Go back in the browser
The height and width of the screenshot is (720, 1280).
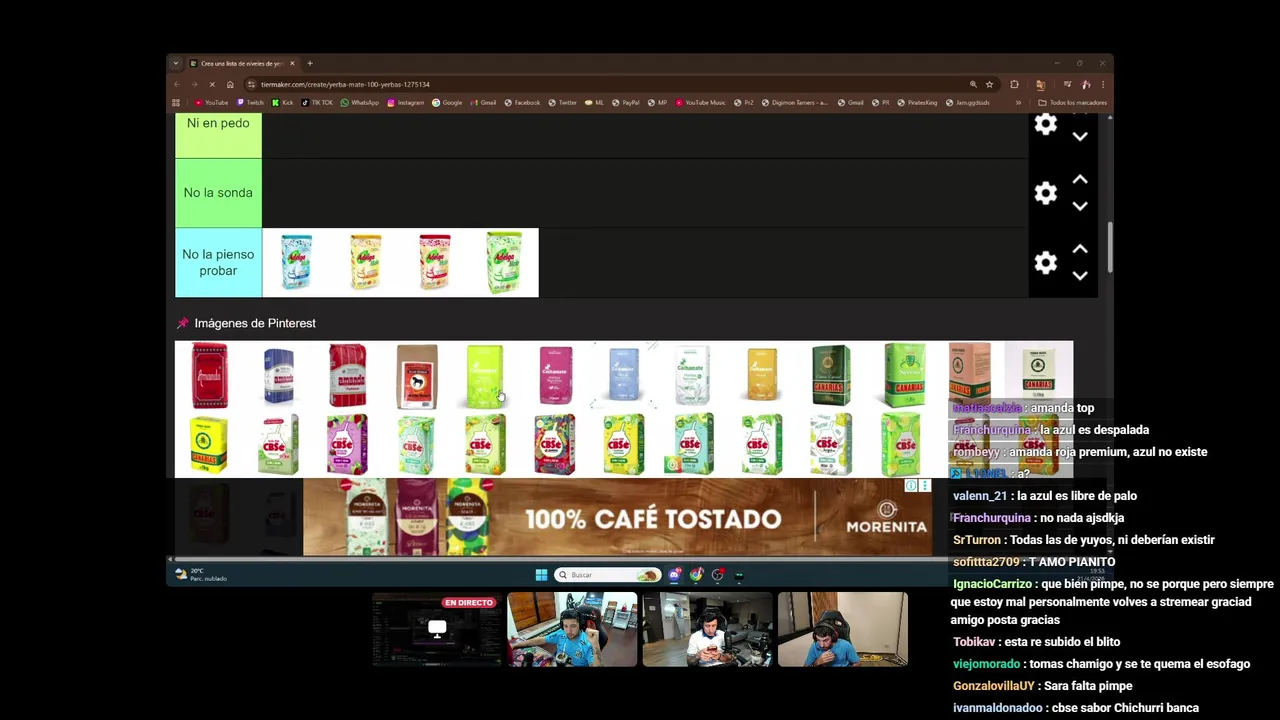pyautogui.click(x=179, y=84)
